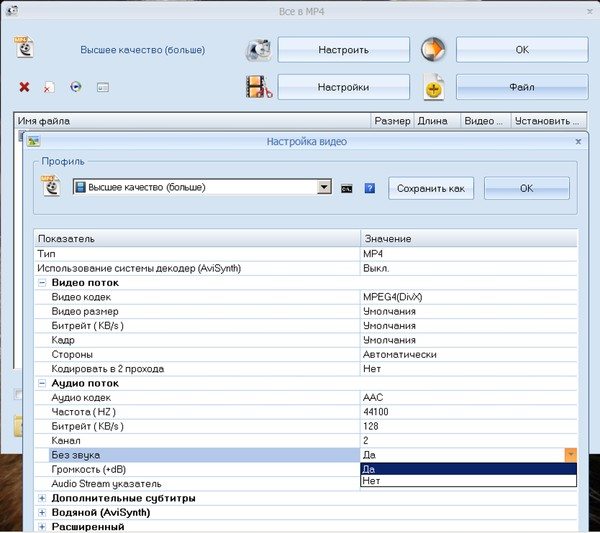Expand the Расширенный section
The width and height of the screenshot is (600, 533).
pyautogui.click(x=42, y=527)
